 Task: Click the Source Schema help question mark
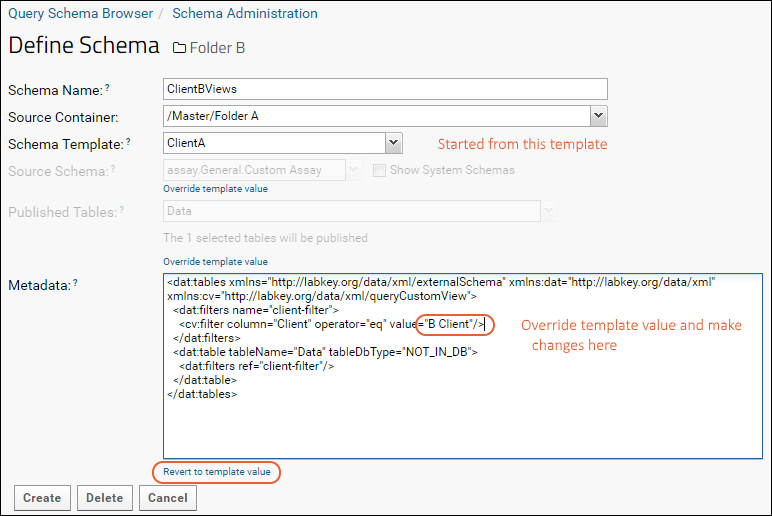113,168
